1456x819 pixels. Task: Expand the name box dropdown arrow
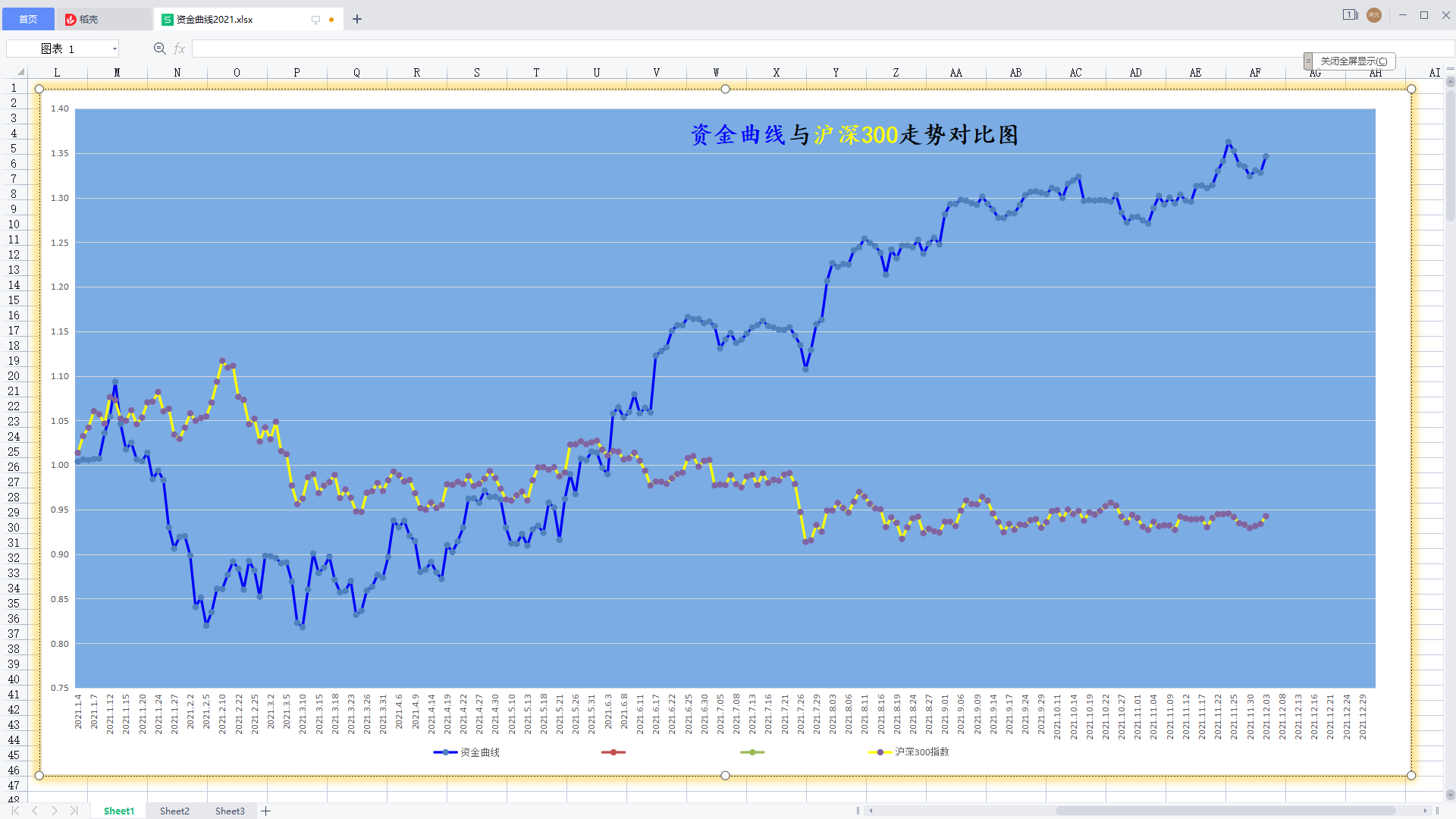click(115, 49)
